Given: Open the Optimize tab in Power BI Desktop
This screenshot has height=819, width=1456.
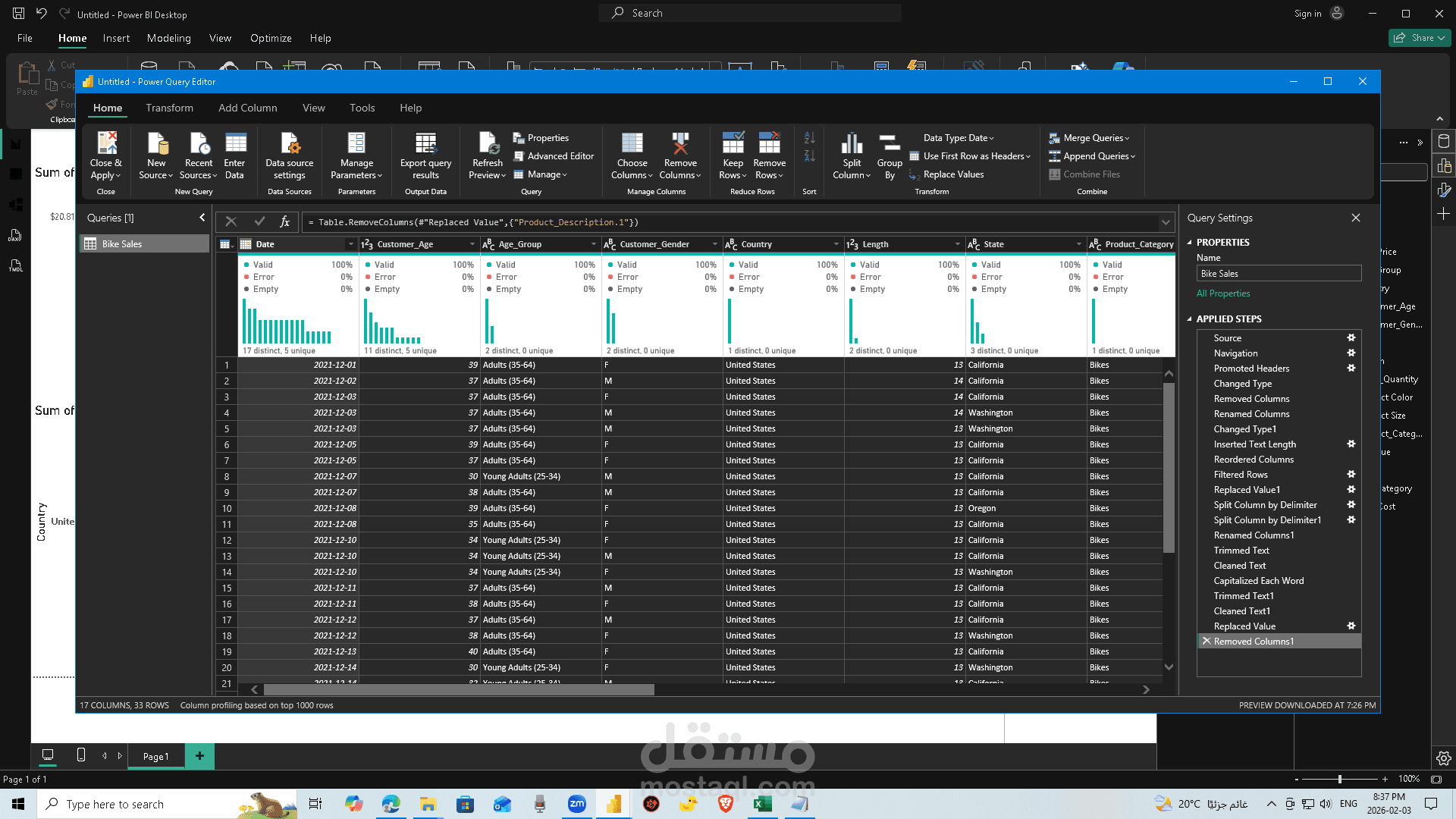Looking at the screenshot, I should 271,38.
